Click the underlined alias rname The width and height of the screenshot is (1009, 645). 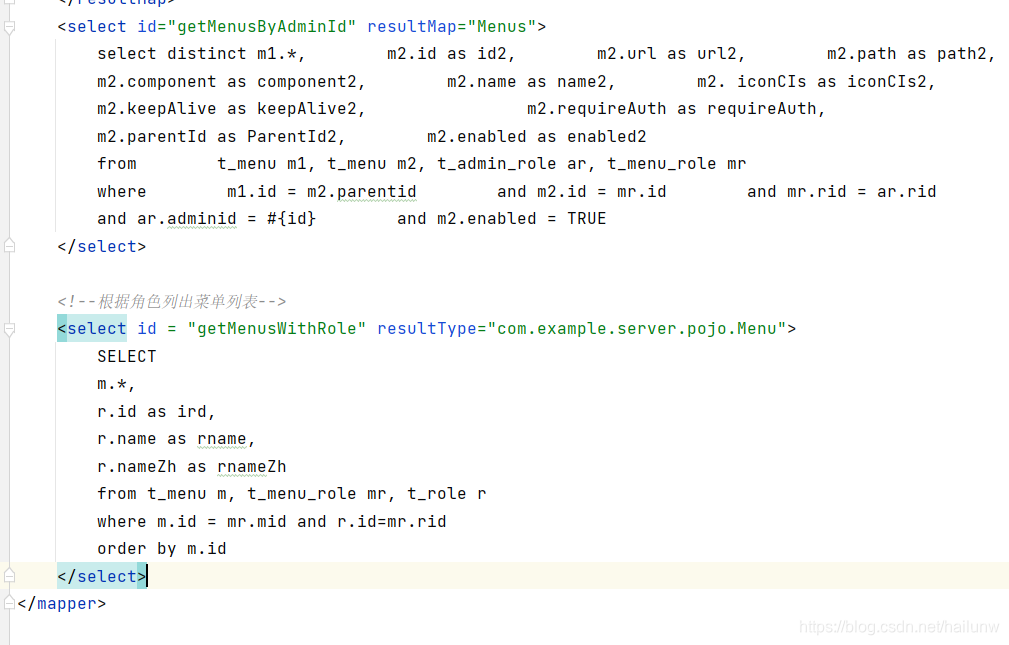(221, 439)
